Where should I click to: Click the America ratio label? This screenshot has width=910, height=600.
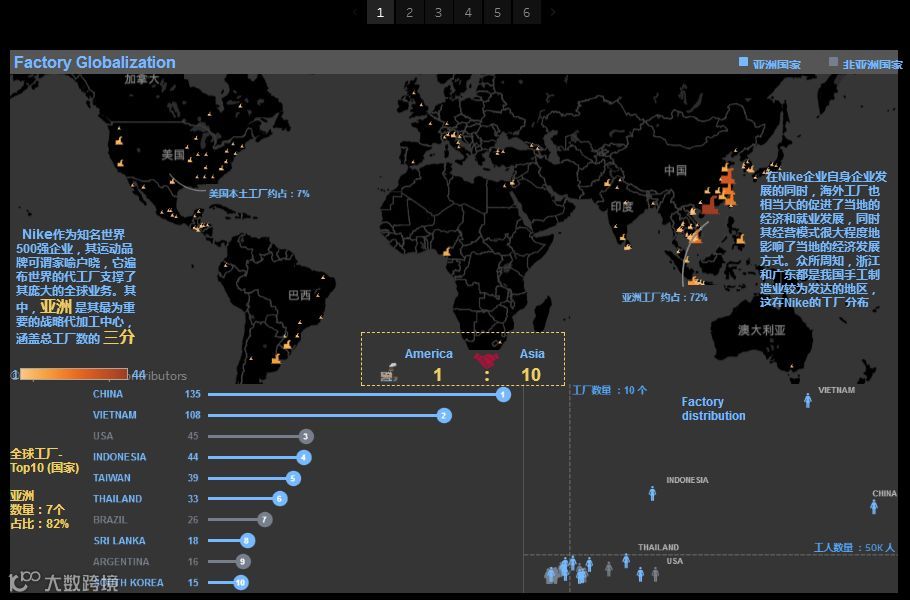pyautogui.click(x=428, y=353)
